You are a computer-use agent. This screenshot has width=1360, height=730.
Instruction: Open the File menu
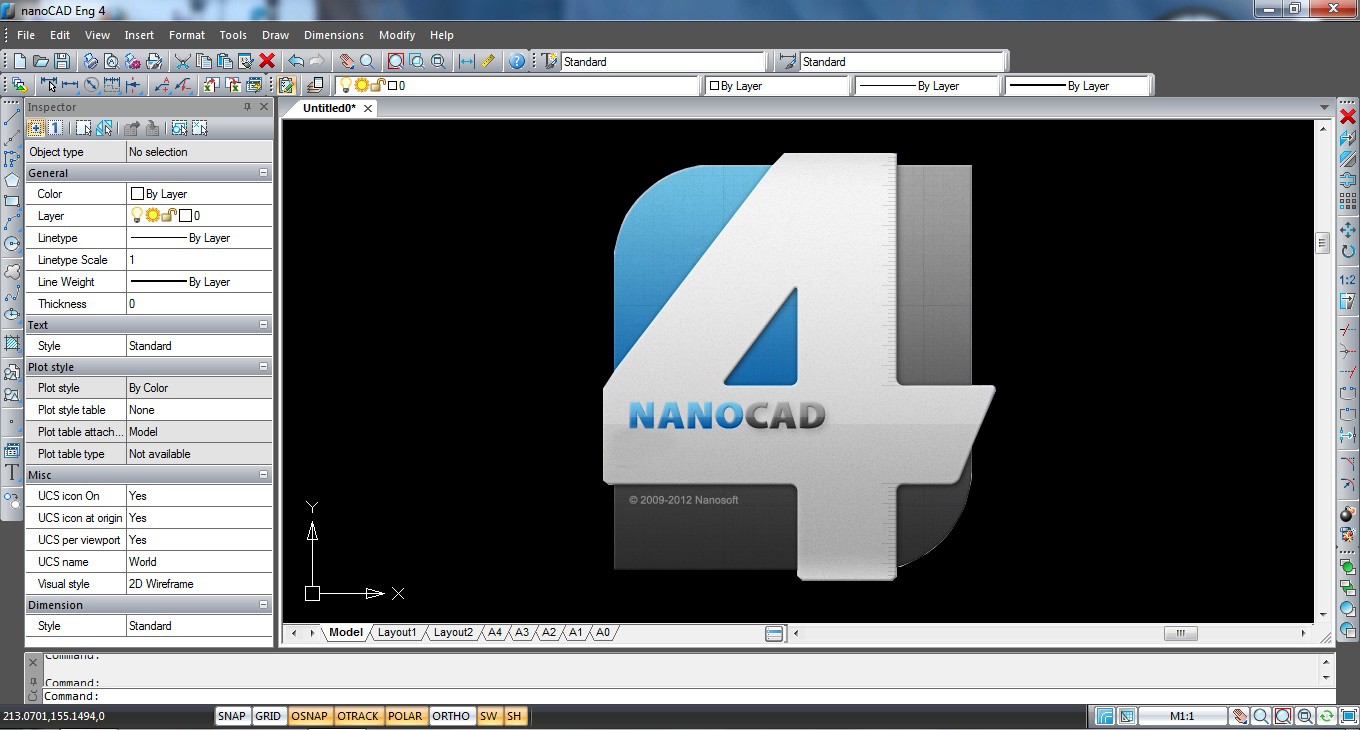[x=26, y=35]
